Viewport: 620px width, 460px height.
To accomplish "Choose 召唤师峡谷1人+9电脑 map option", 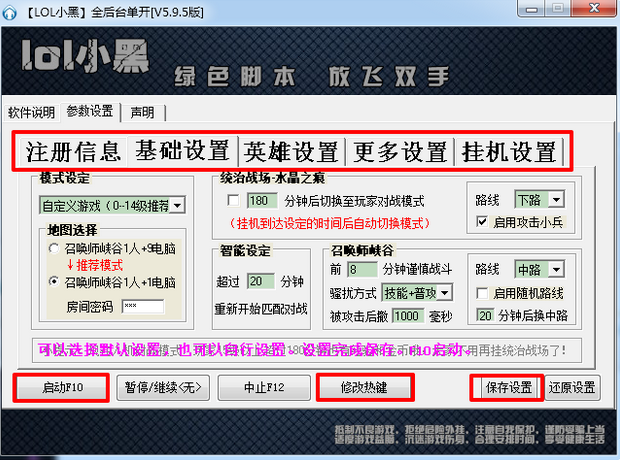I will pyautogui.click(x=54, y=248).
